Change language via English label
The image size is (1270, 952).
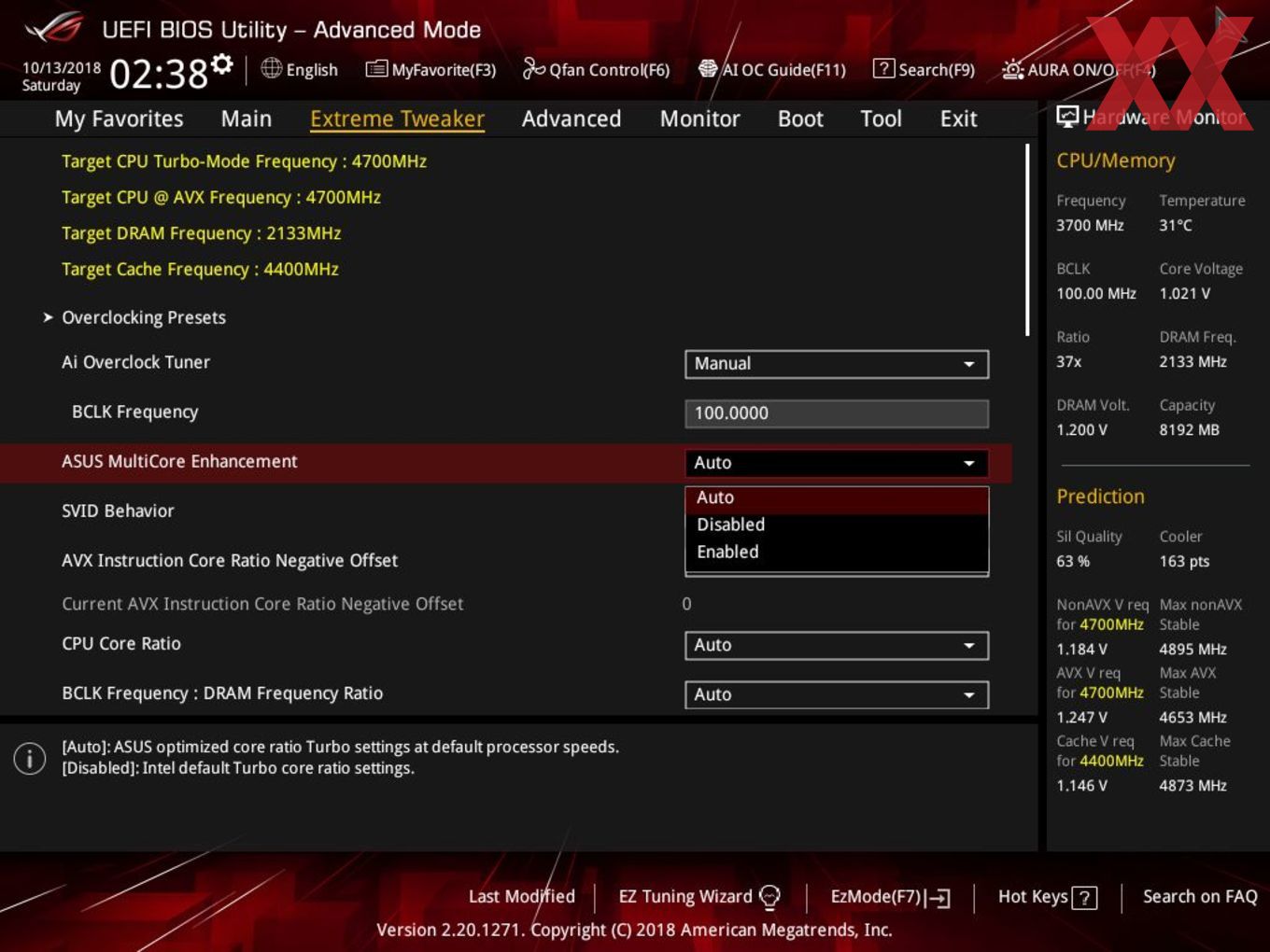(x=312, y=70)
